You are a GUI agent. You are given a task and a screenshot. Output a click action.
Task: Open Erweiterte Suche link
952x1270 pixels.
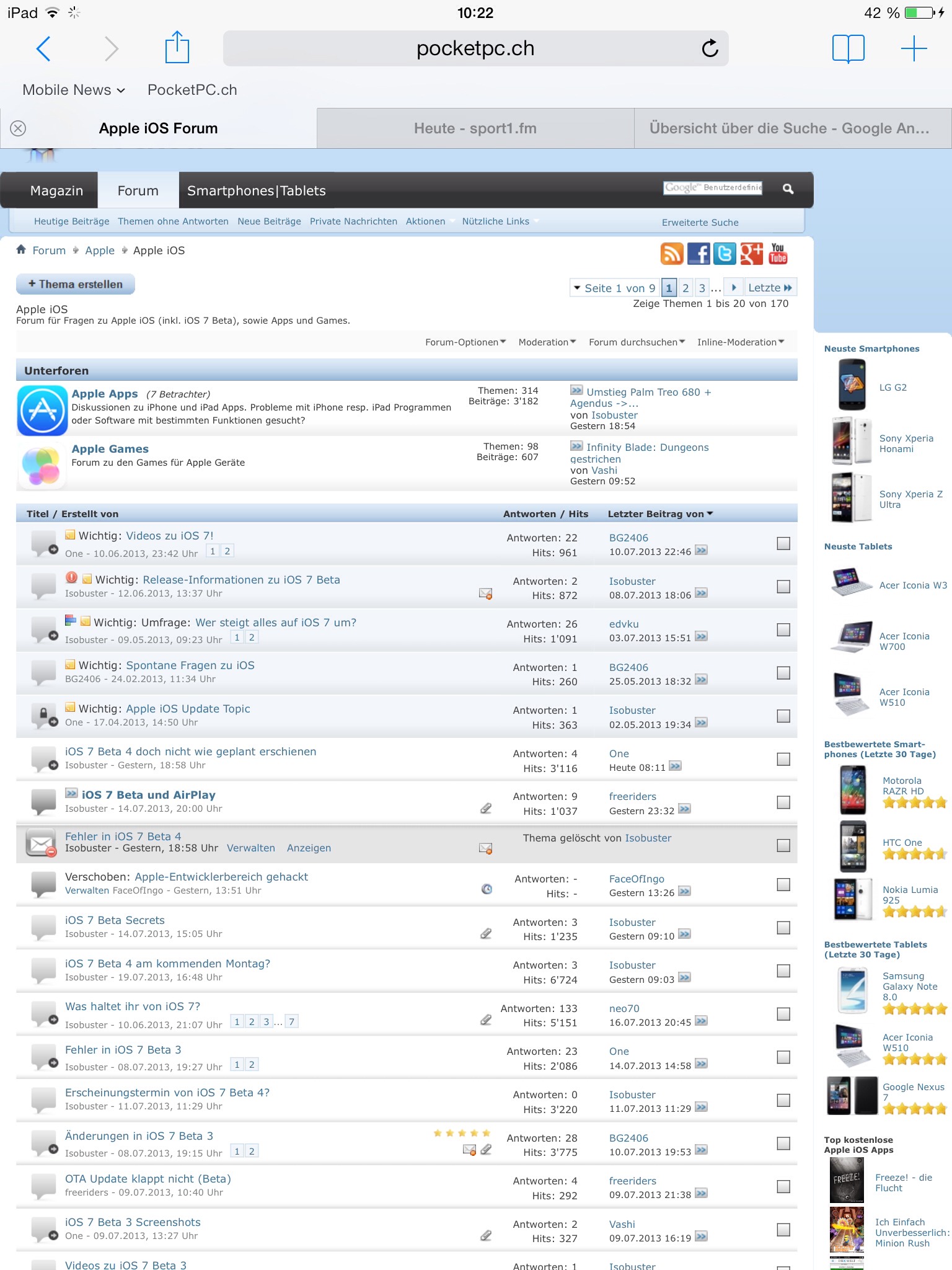point(700,223)
